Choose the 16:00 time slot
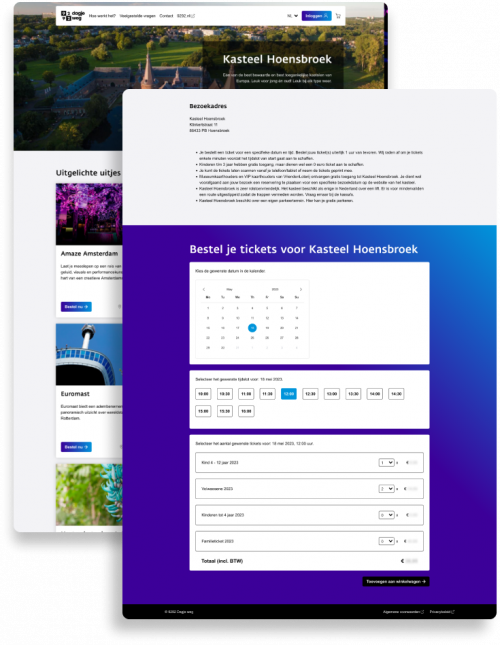The width and height of the screenshot is (500, 645). (x=246, y=411)
